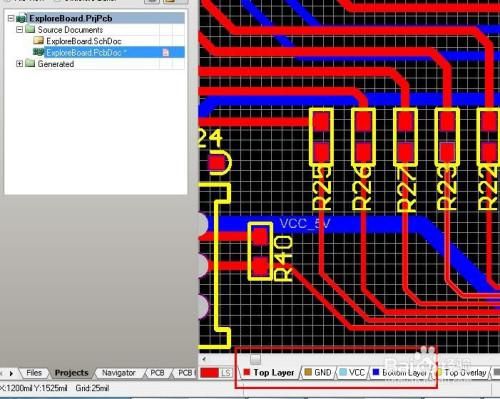The image size is (500, 399).
Task: Click the lower pad of resistor R26
Action: [363, 152]
